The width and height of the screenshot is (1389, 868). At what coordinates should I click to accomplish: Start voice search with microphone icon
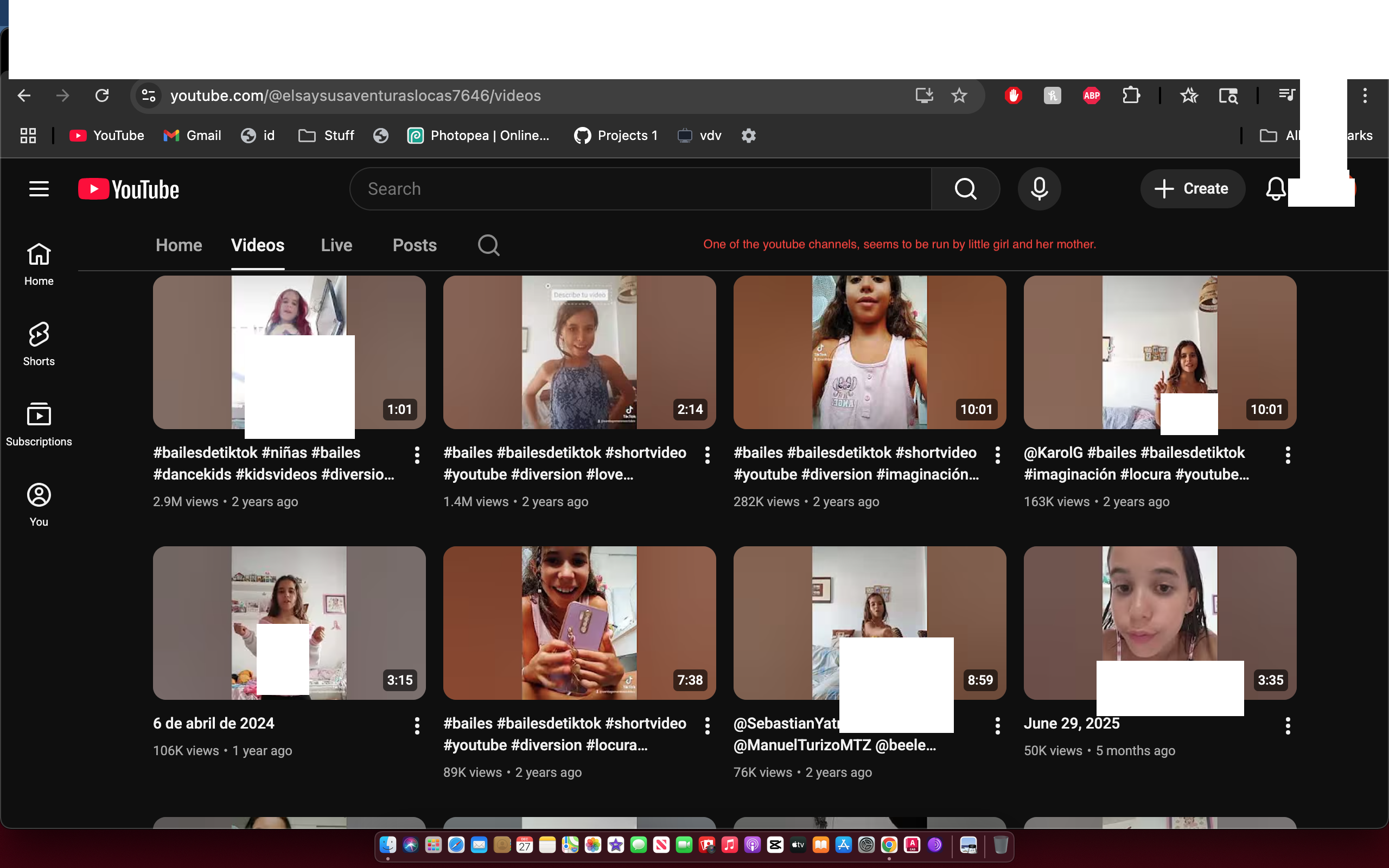pyautogui.click(x=1039, y=189)
